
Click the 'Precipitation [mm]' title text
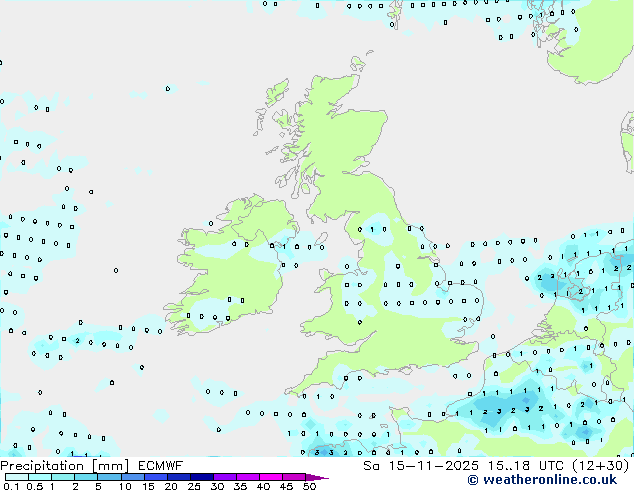64,466
